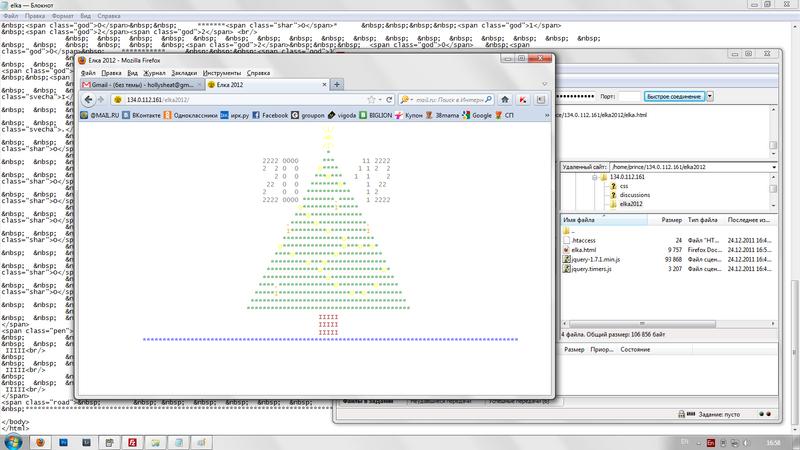This screenshot has height=450, width=800.
Task: Open Firefox Вид menu
Action: pos(132,73)
